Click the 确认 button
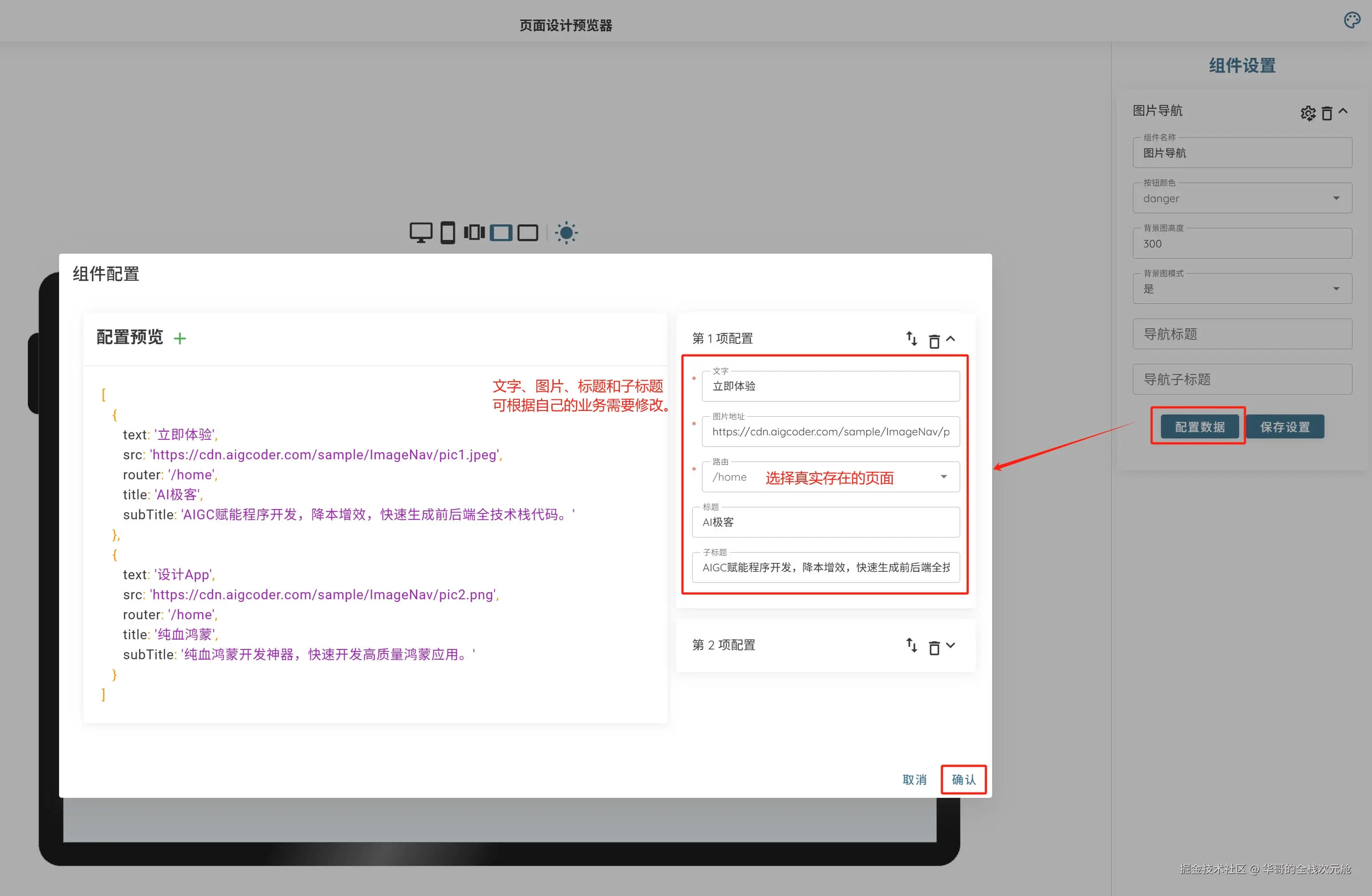Screen dimensions: 1372x896 pyautogui.click(x=963, y=780)
